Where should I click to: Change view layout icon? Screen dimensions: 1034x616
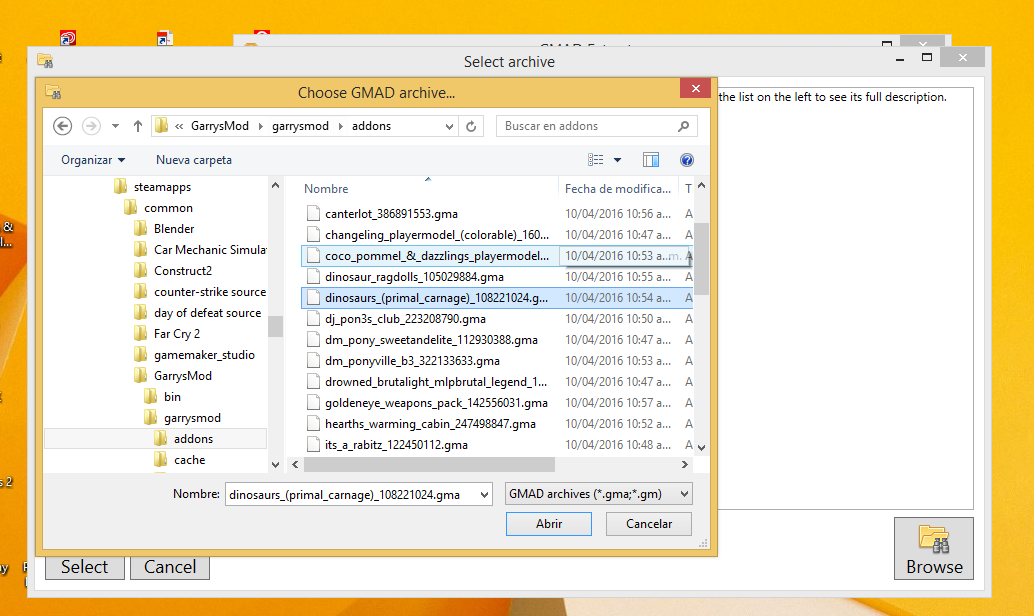pos(595,160)
